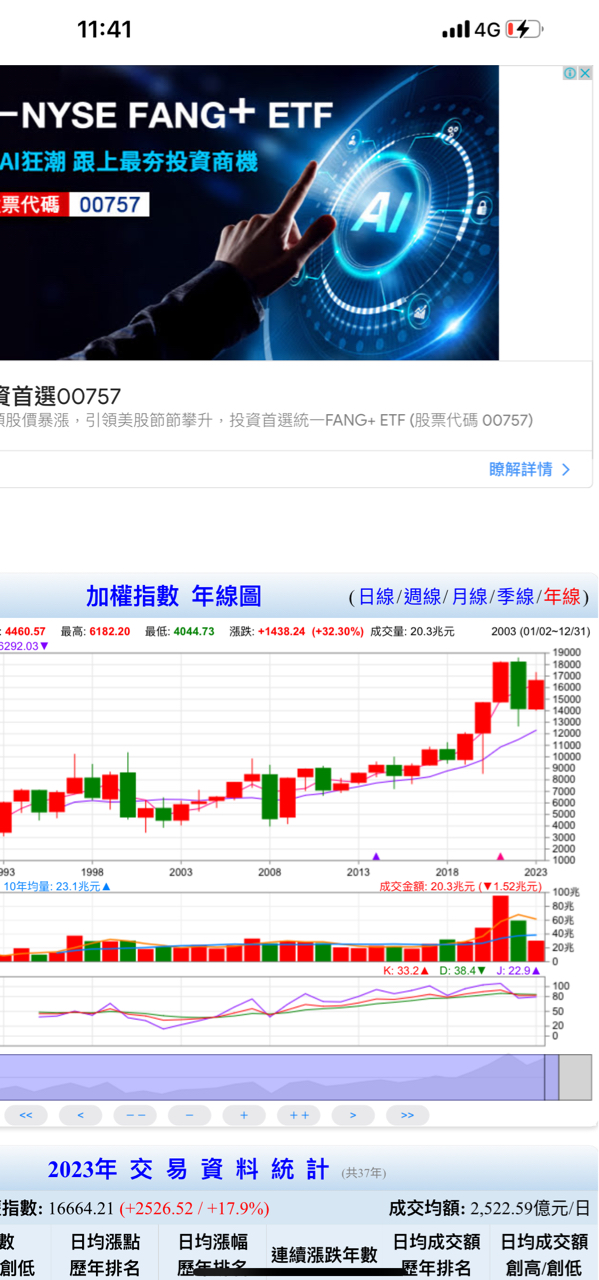Open the ad info icon

click(570, 73)
